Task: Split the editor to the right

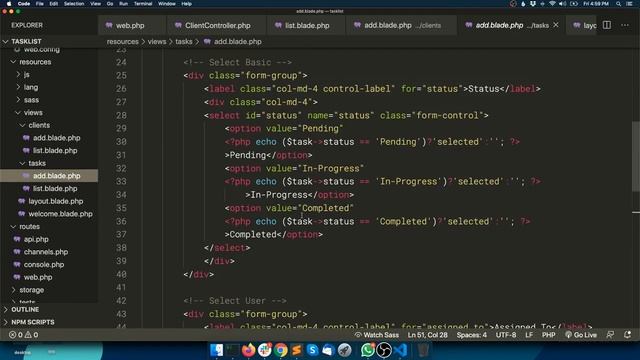Action: tap(607, 25)
